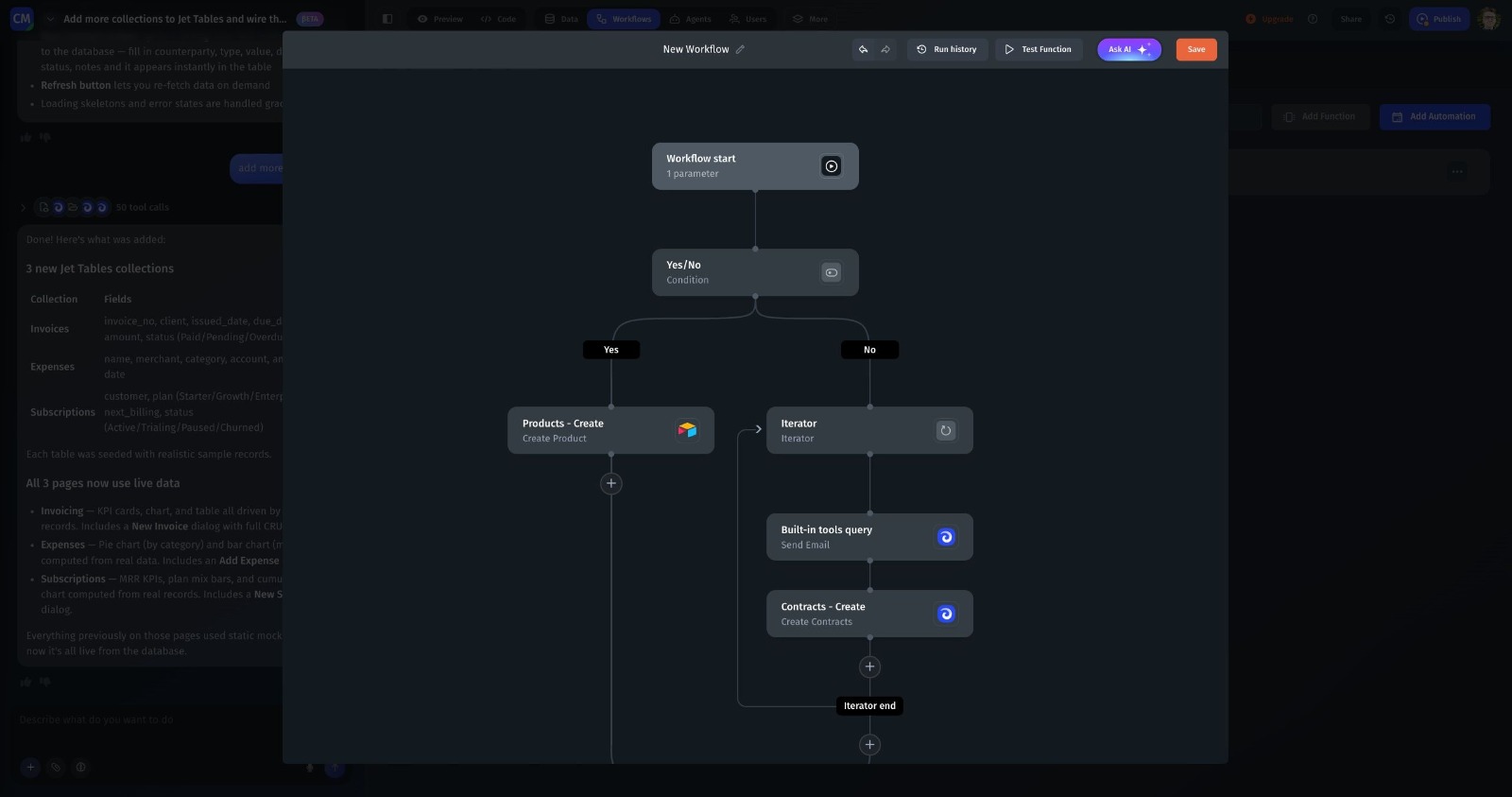The width and height of the screenshot is (1512, 797).
Task: Switch to the Preview tab
Action: pos(439,19)
